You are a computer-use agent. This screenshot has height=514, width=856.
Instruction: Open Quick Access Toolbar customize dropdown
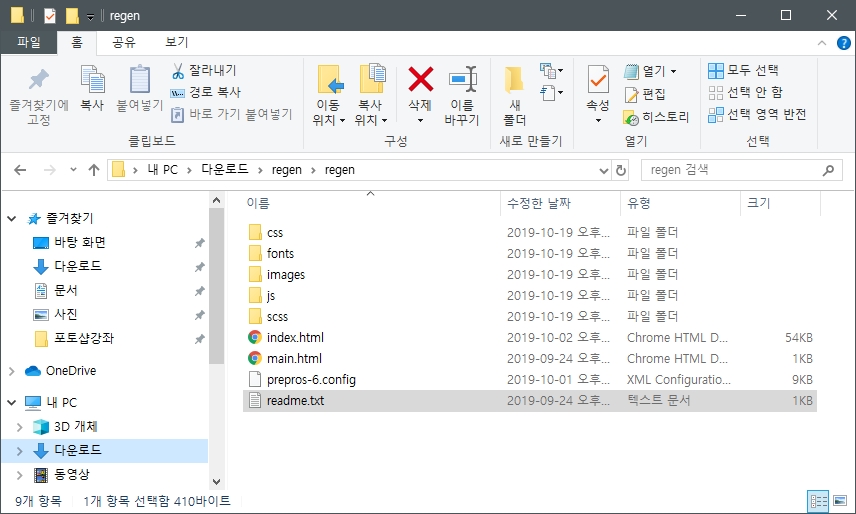[90, 16]
